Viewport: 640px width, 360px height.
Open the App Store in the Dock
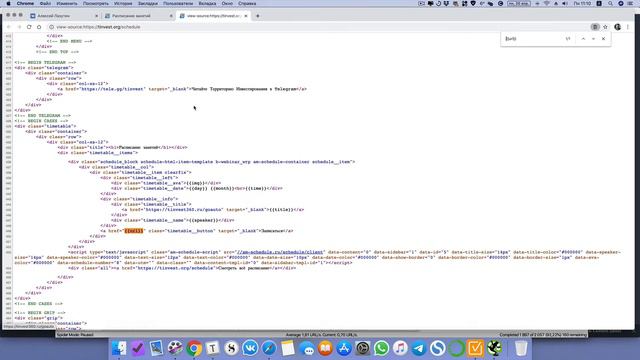344,348
